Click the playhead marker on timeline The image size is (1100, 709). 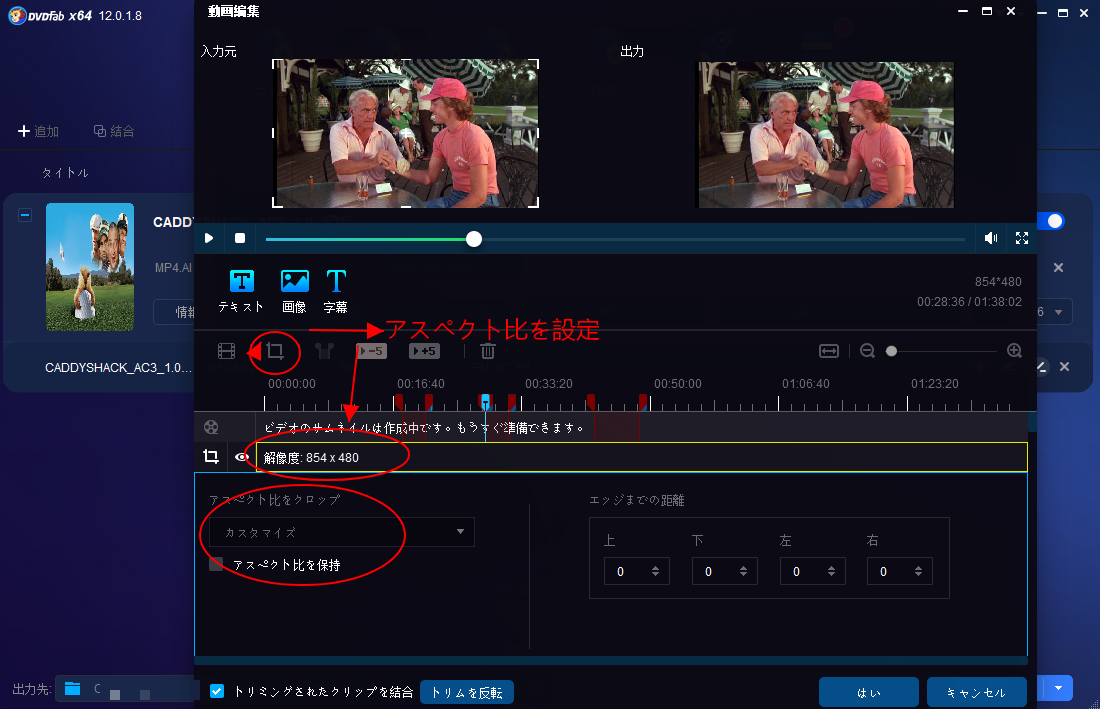pos(485,402)
